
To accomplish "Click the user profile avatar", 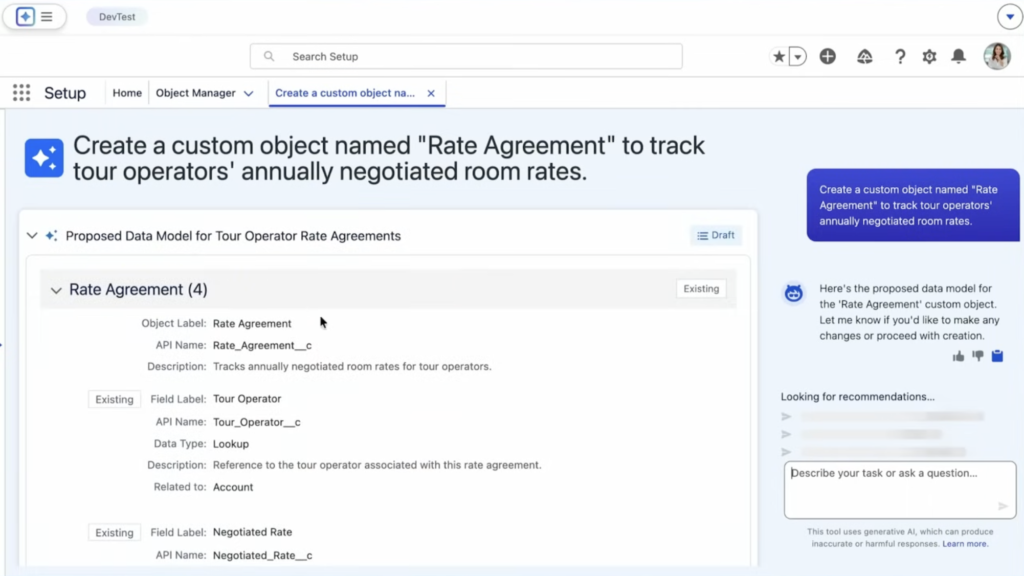I will point(996,56).
